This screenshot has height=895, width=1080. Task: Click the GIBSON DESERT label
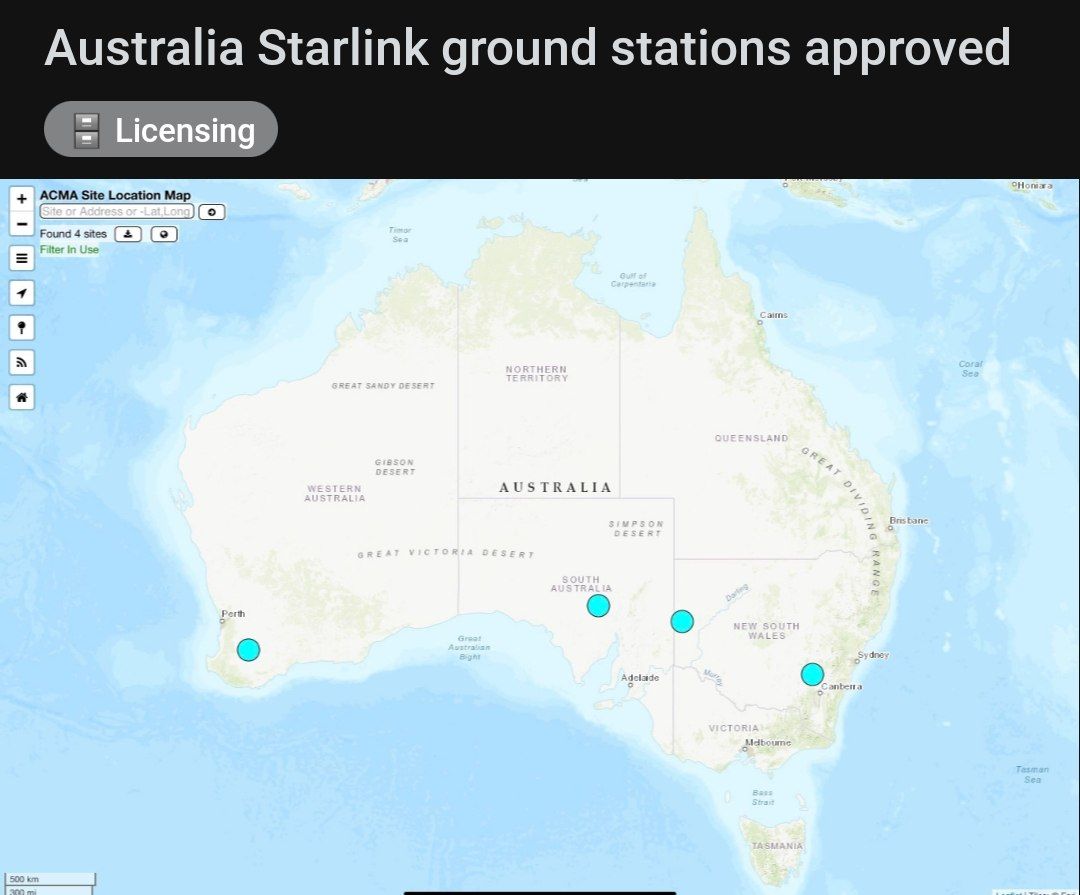click(395, 467)
